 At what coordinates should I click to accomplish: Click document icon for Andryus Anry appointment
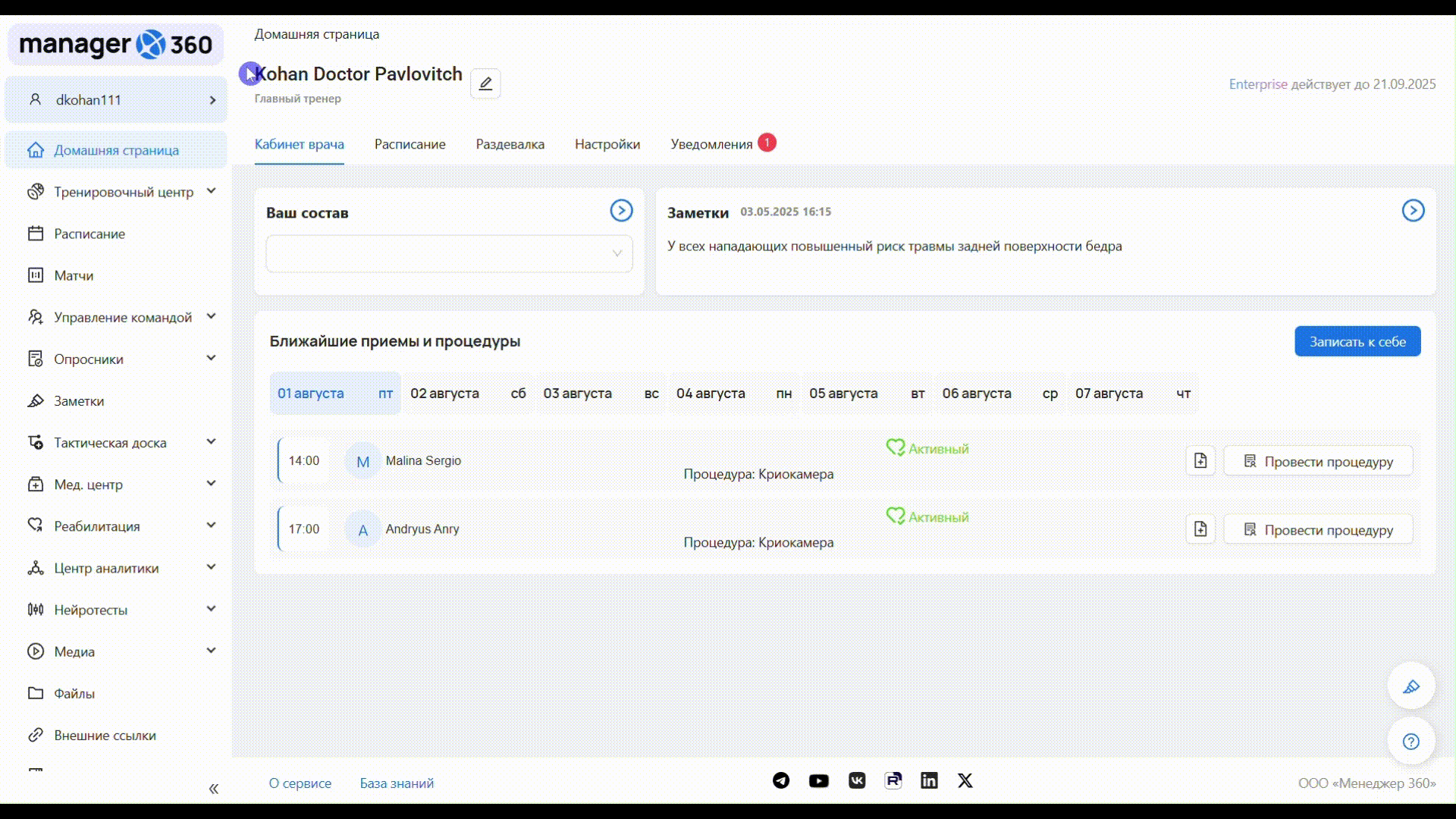click(x=1200, y=529)
